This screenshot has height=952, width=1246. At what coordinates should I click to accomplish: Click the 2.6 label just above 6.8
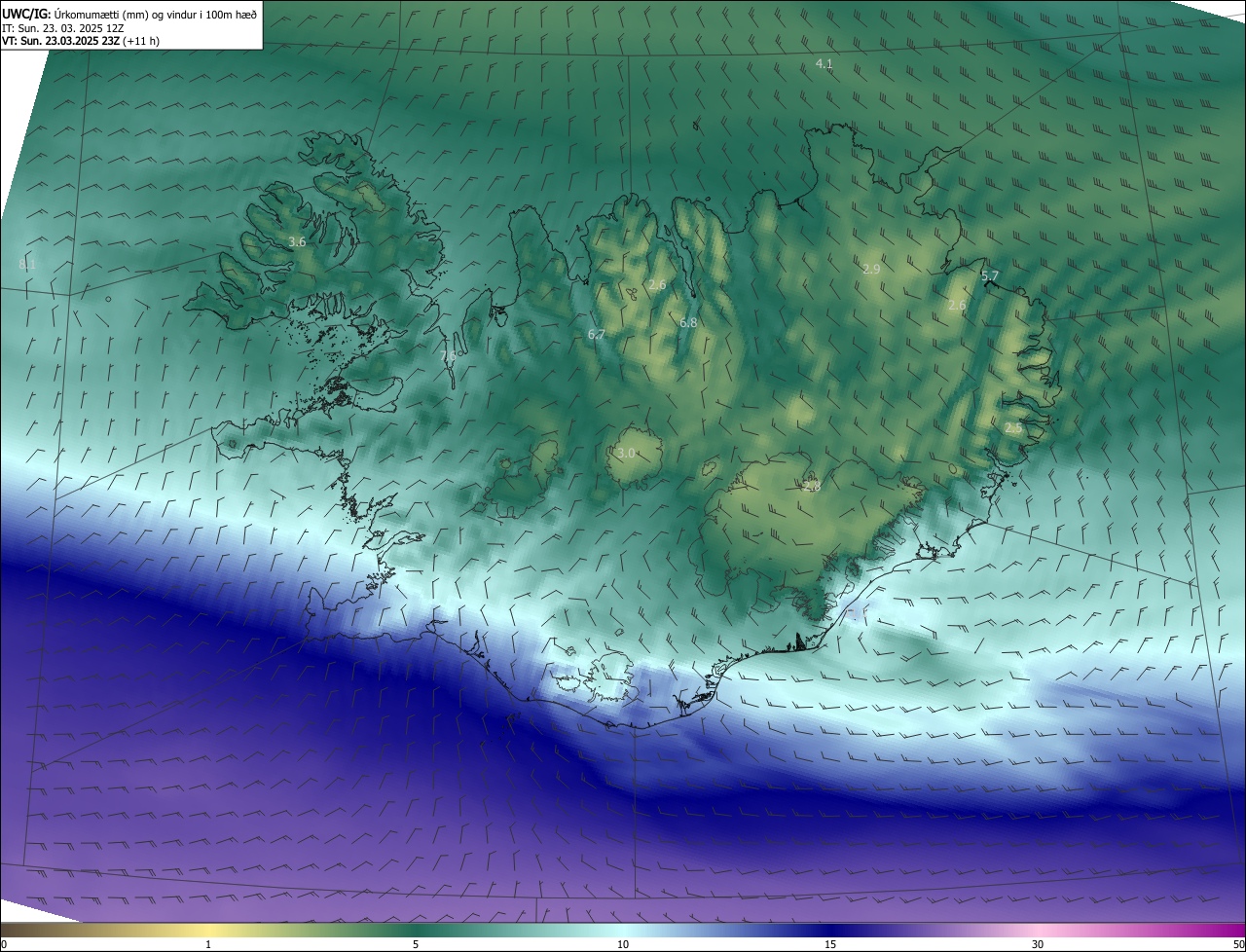[657, 285]
